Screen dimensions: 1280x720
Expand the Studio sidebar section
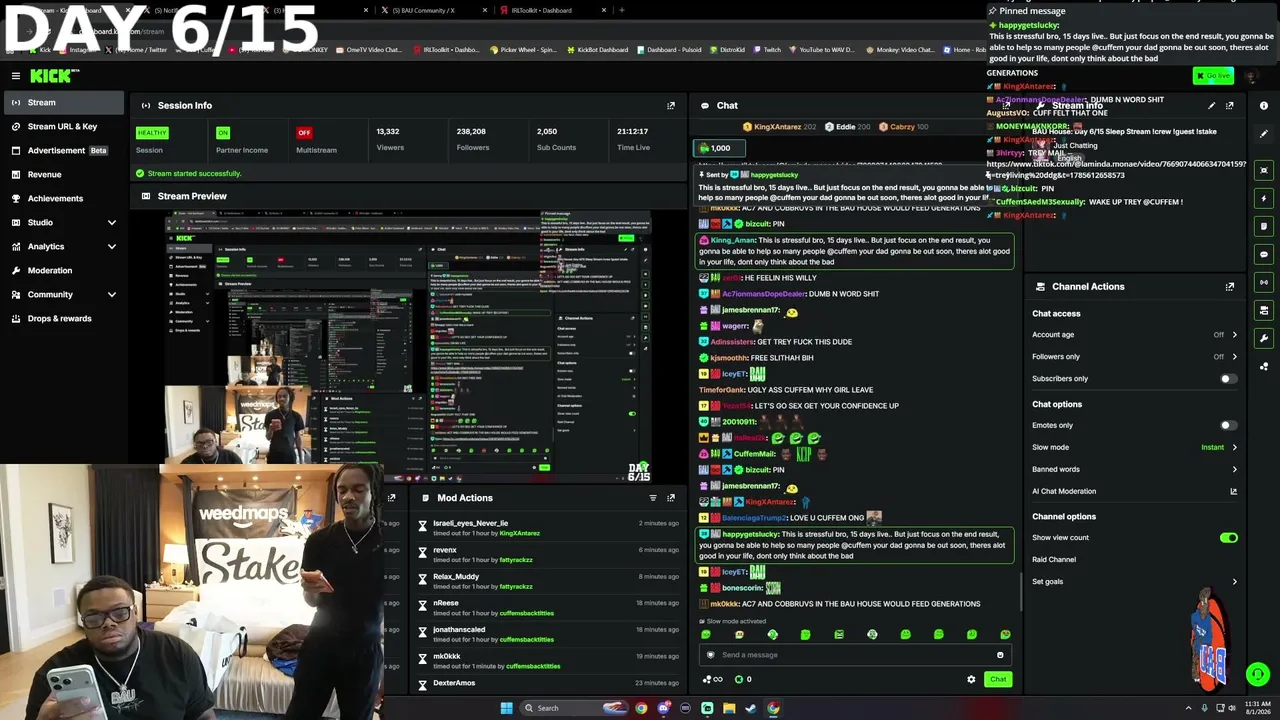click(112, 222)
